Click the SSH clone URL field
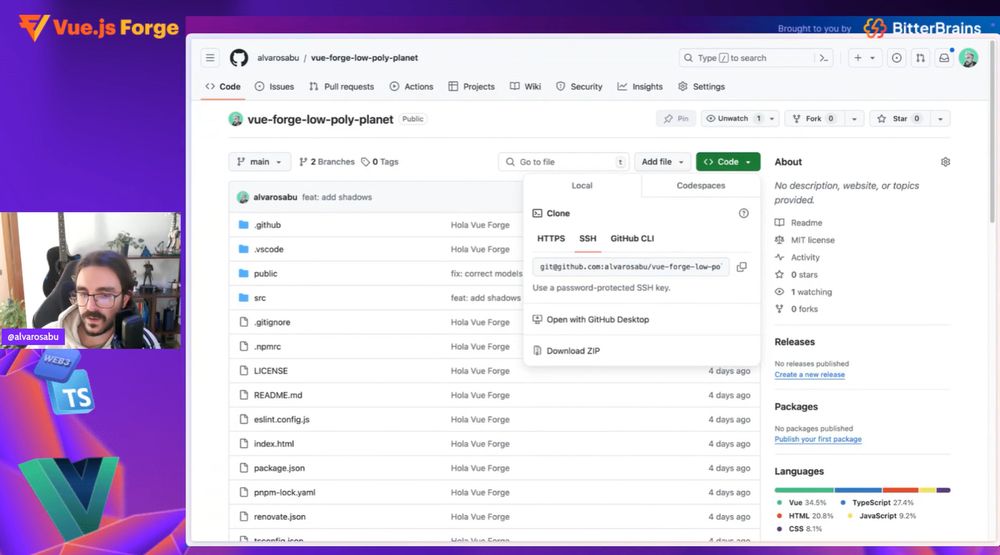 pos(631,267)
